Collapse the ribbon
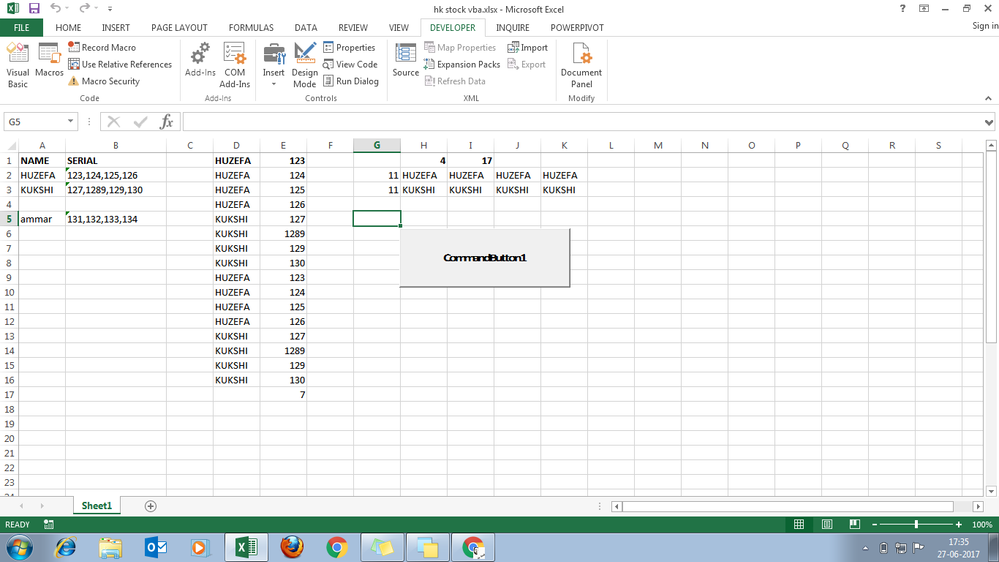Viewport: 999px width, 562px height. pyautogui.click(x=988, y=98)
